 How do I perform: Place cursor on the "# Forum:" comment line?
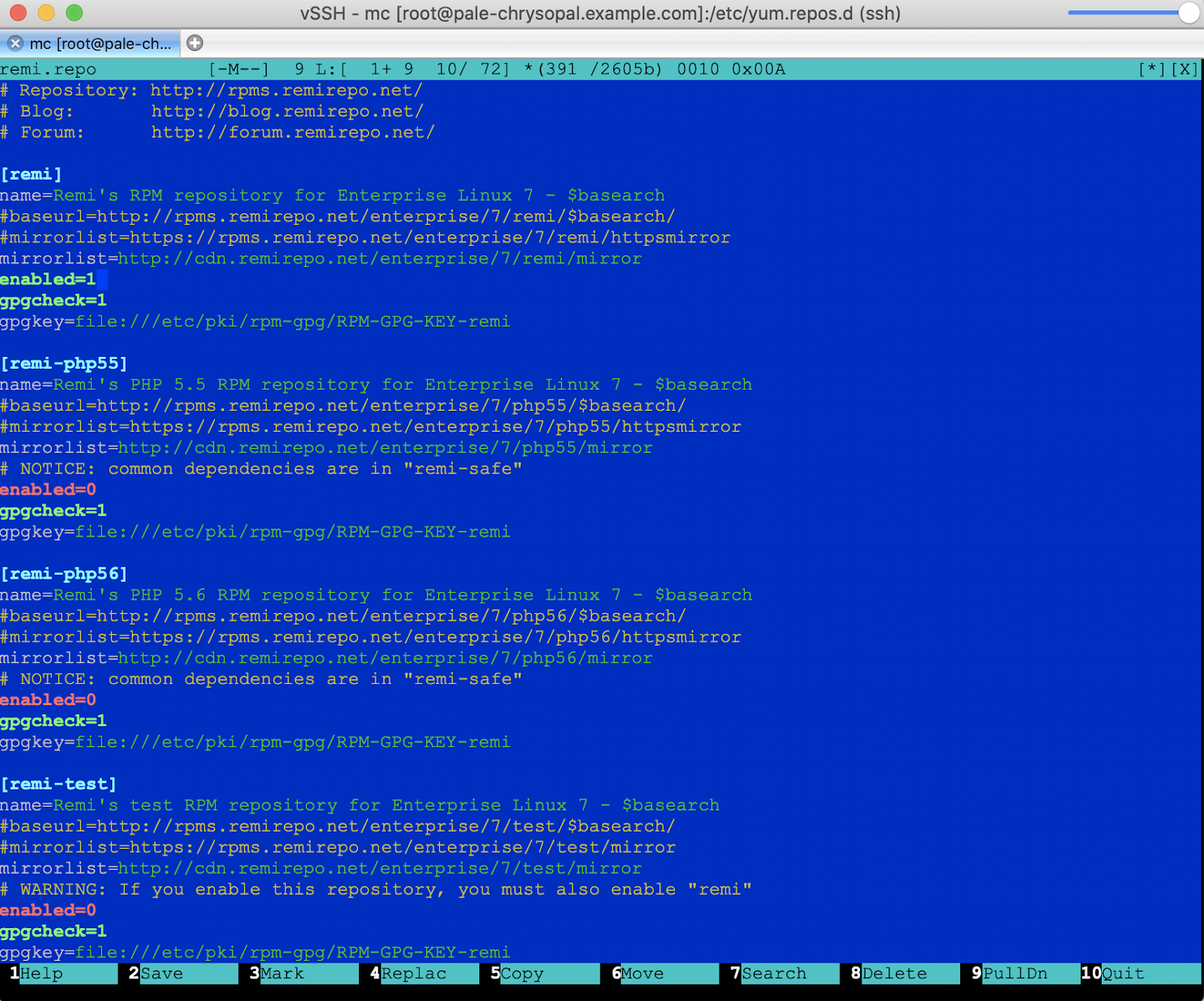(217, 132)
